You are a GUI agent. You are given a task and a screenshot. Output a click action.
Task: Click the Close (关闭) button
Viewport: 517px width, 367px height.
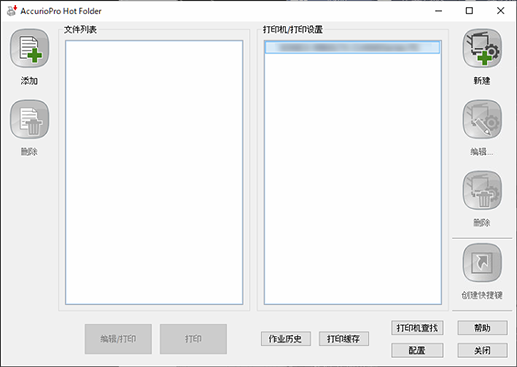point(482,350)
